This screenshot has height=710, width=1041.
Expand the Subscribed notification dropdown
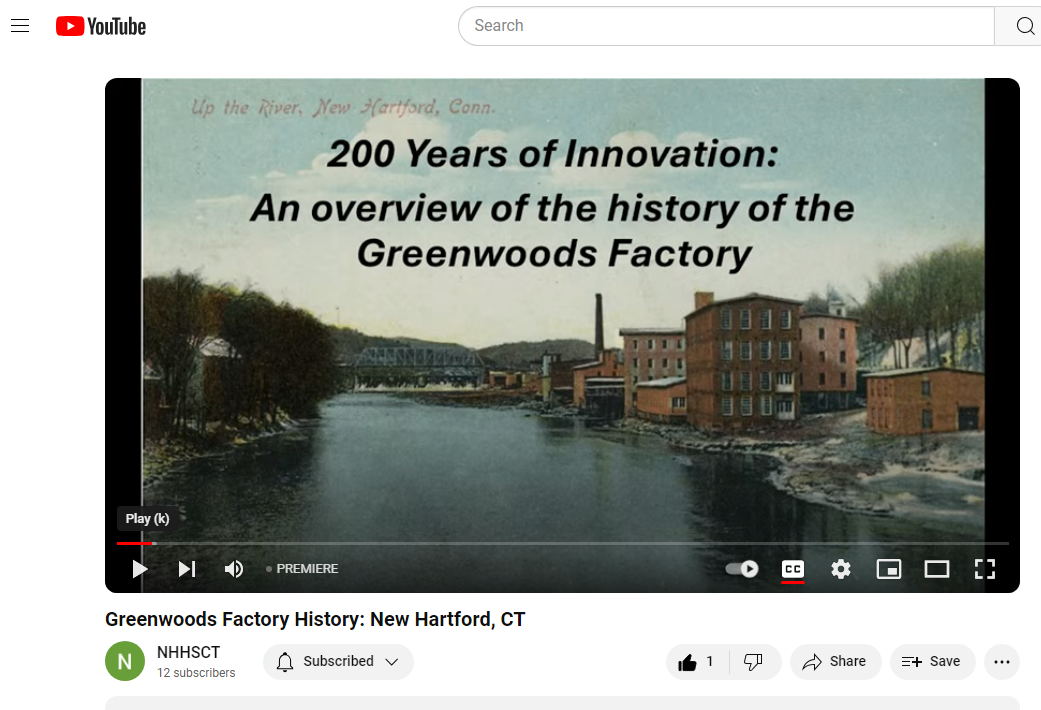pyautogui.click(x=338, y=661)
